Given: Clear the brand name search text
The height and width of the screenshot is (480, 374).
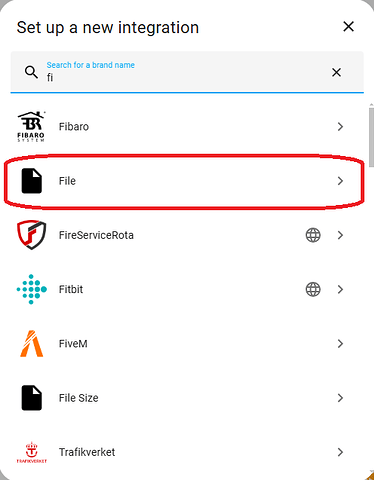Looking at the screenshot, I should coord(336,72).
